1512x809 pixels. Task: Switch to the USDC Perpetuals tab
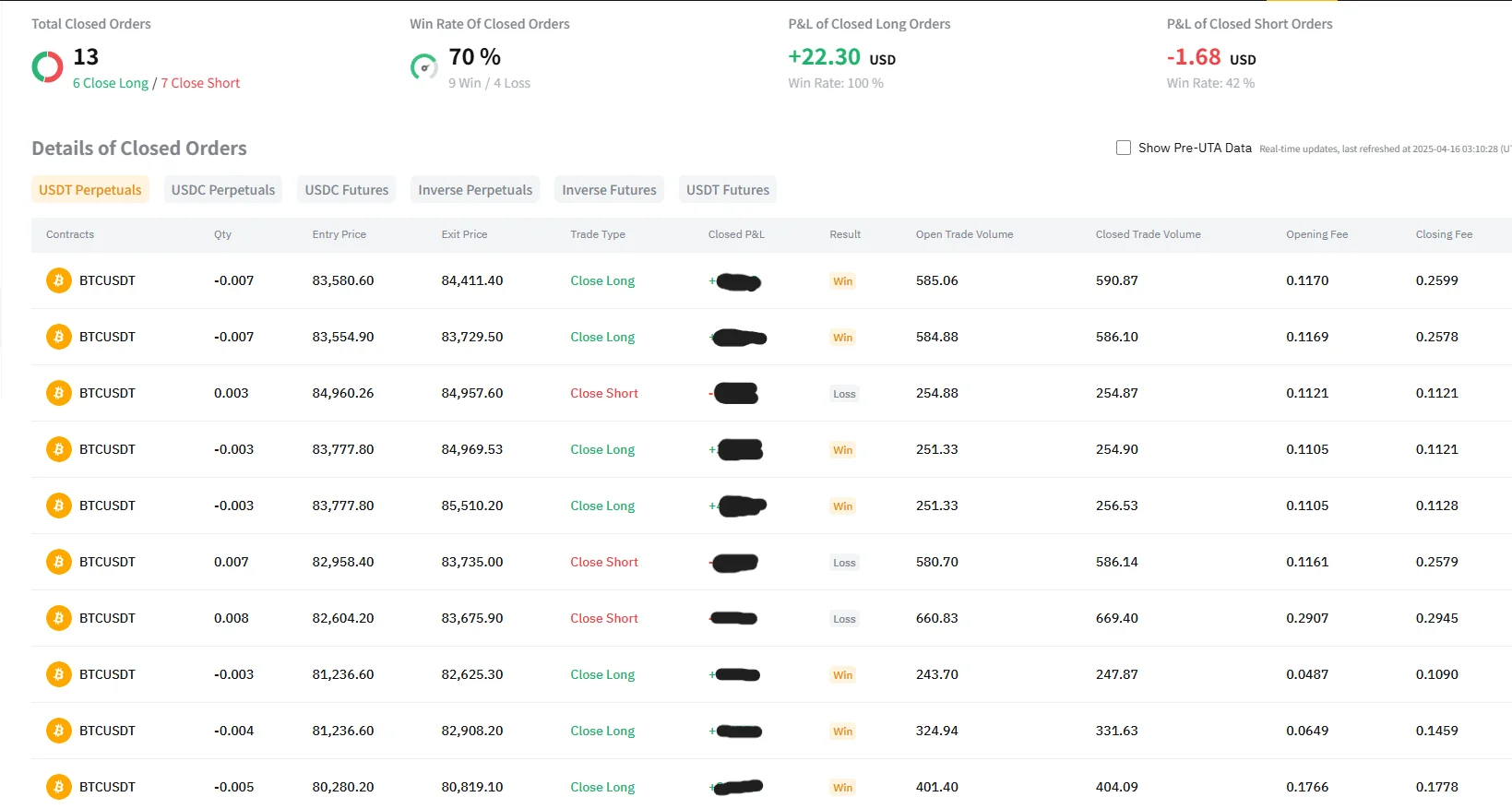223,190
